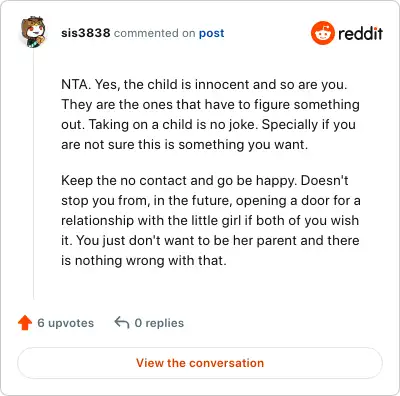Click the "0 replies" count label

[x=159, y=323]
